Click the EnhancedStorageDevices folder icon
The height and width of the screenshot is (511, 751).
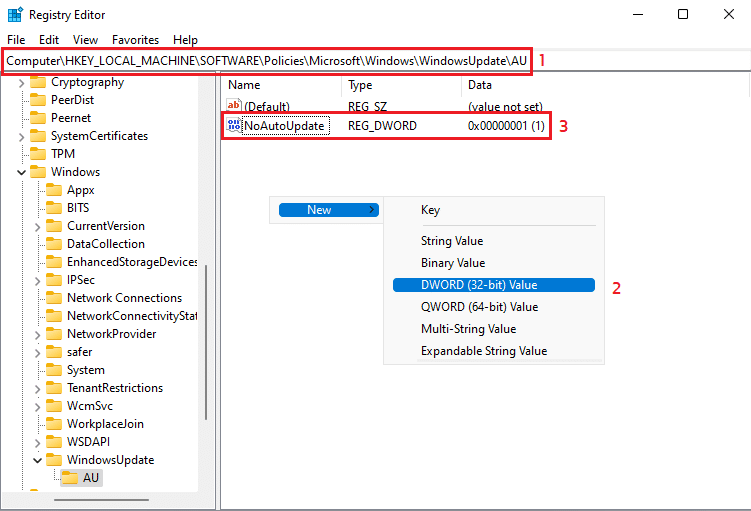tap(54, 262)
